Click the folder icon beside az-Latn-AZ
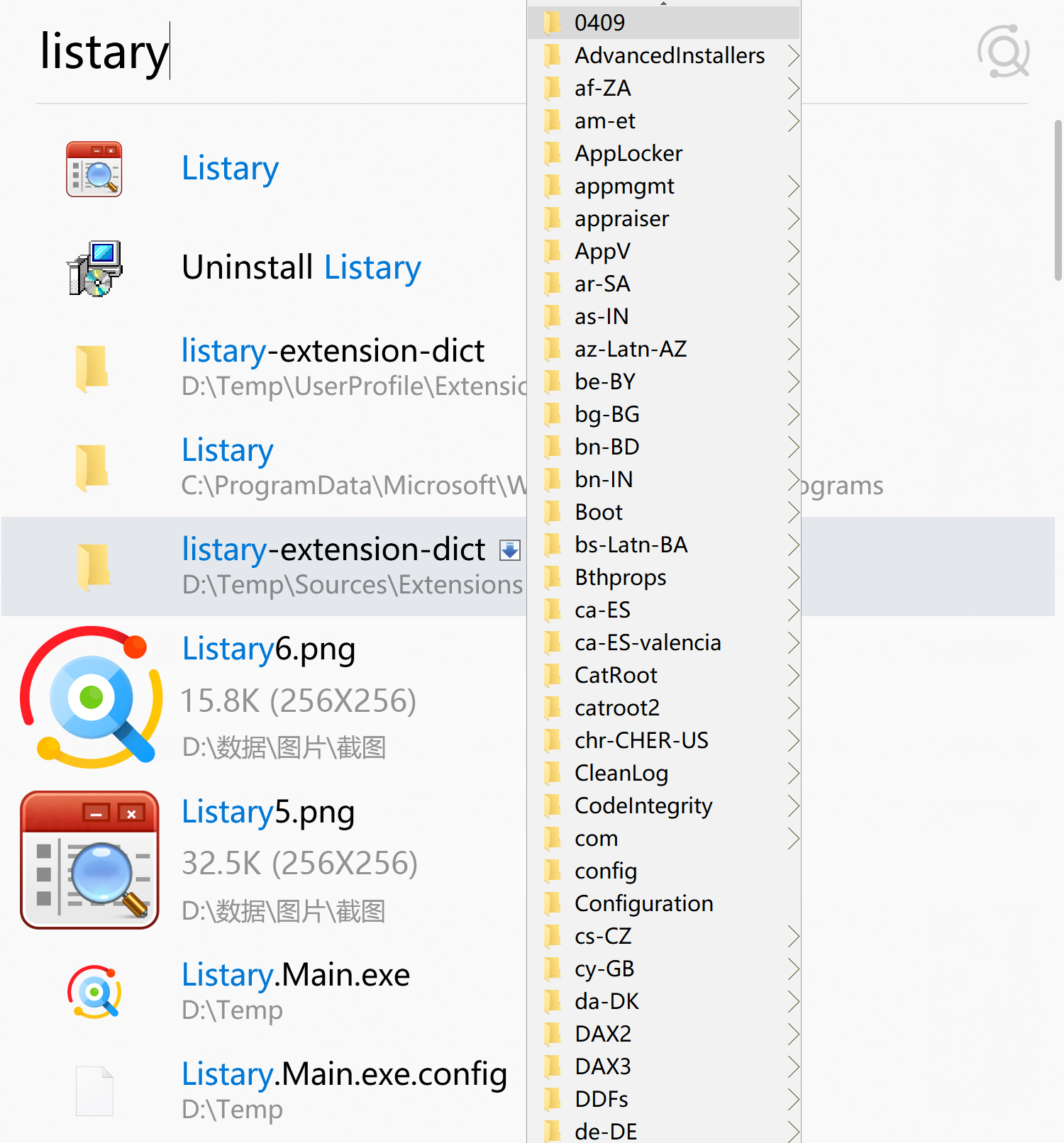Screen dimensions: 1064x1143 [x=553, y=349]
